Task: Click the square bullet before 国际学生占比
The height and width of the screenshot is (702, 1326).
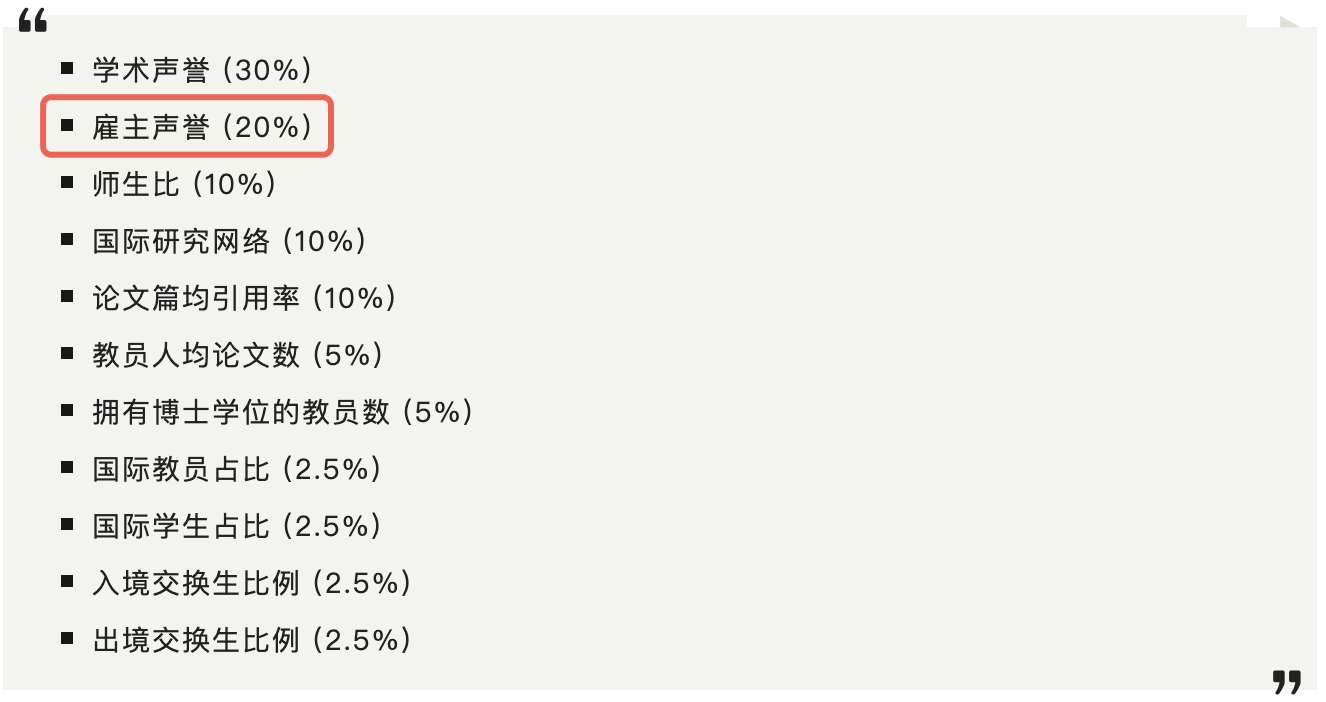Action: point(67,525)
